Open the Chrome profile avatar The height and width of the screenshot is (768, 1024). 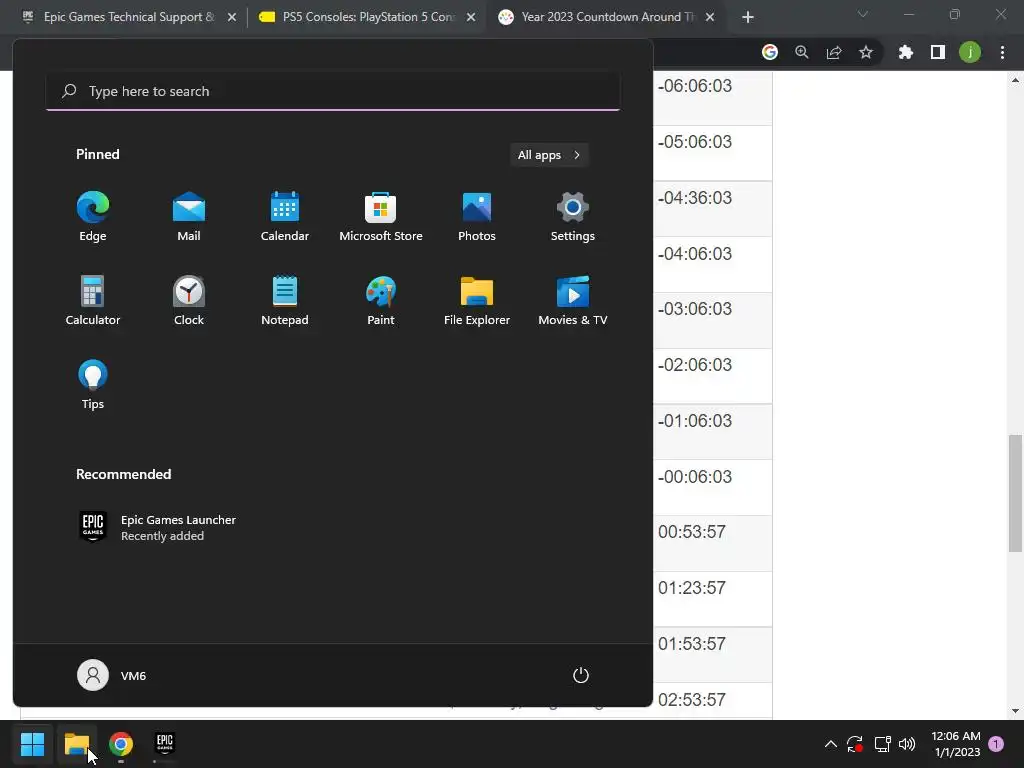(x=970, y=52)
